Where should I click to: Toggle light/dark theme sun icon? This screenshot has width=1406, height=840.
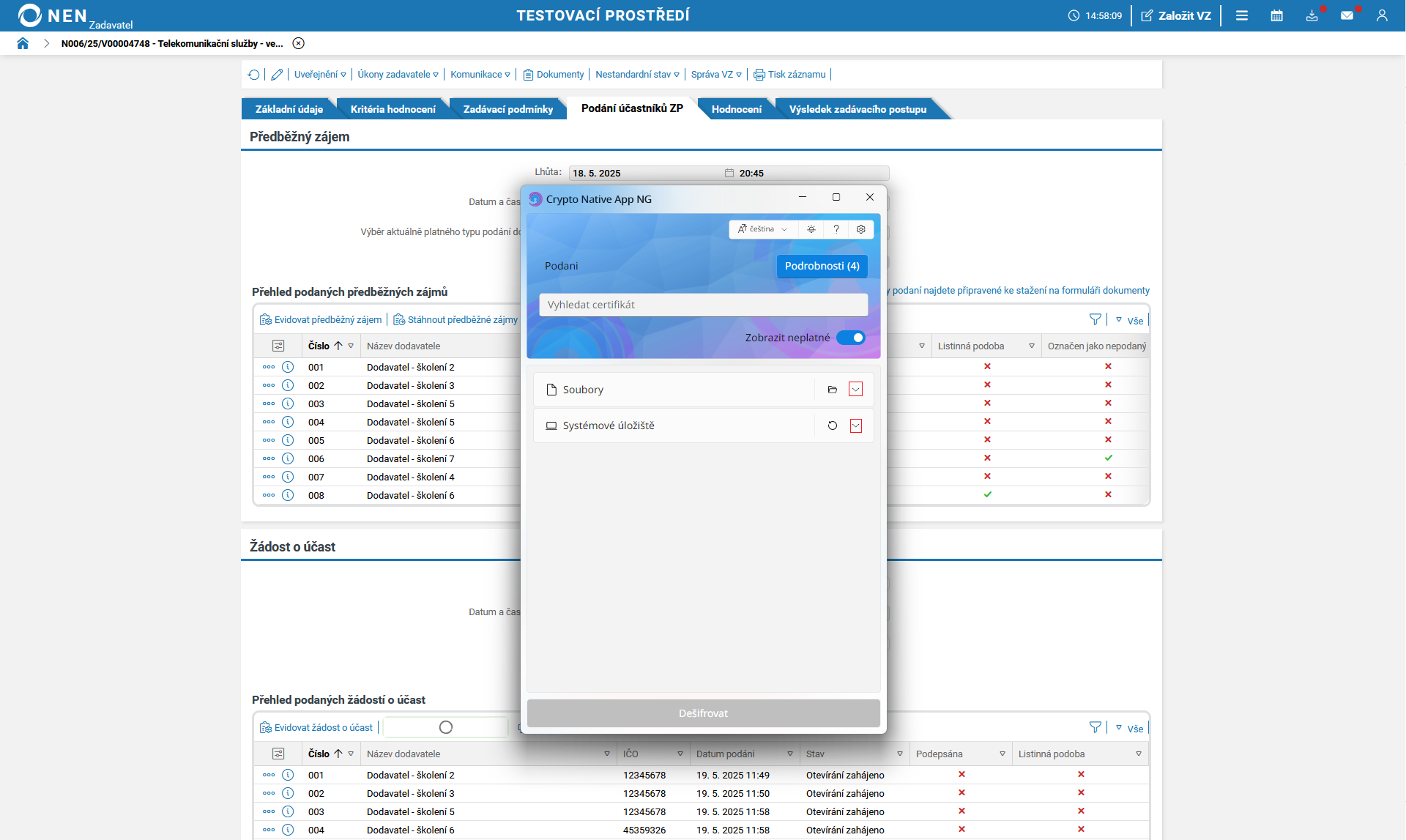click(811, 229)
